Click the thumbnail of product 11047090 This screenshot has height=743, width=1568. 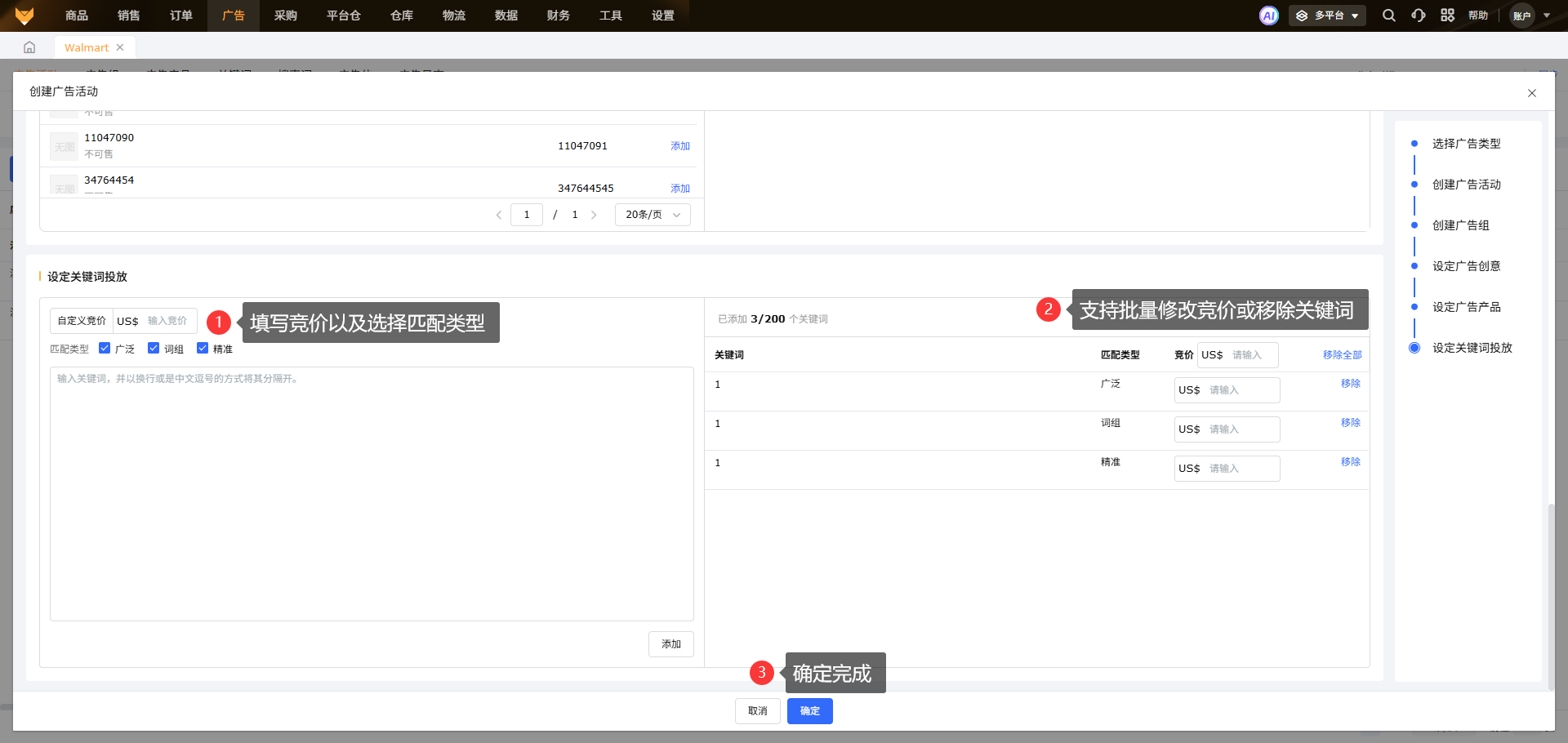[65, 147]
